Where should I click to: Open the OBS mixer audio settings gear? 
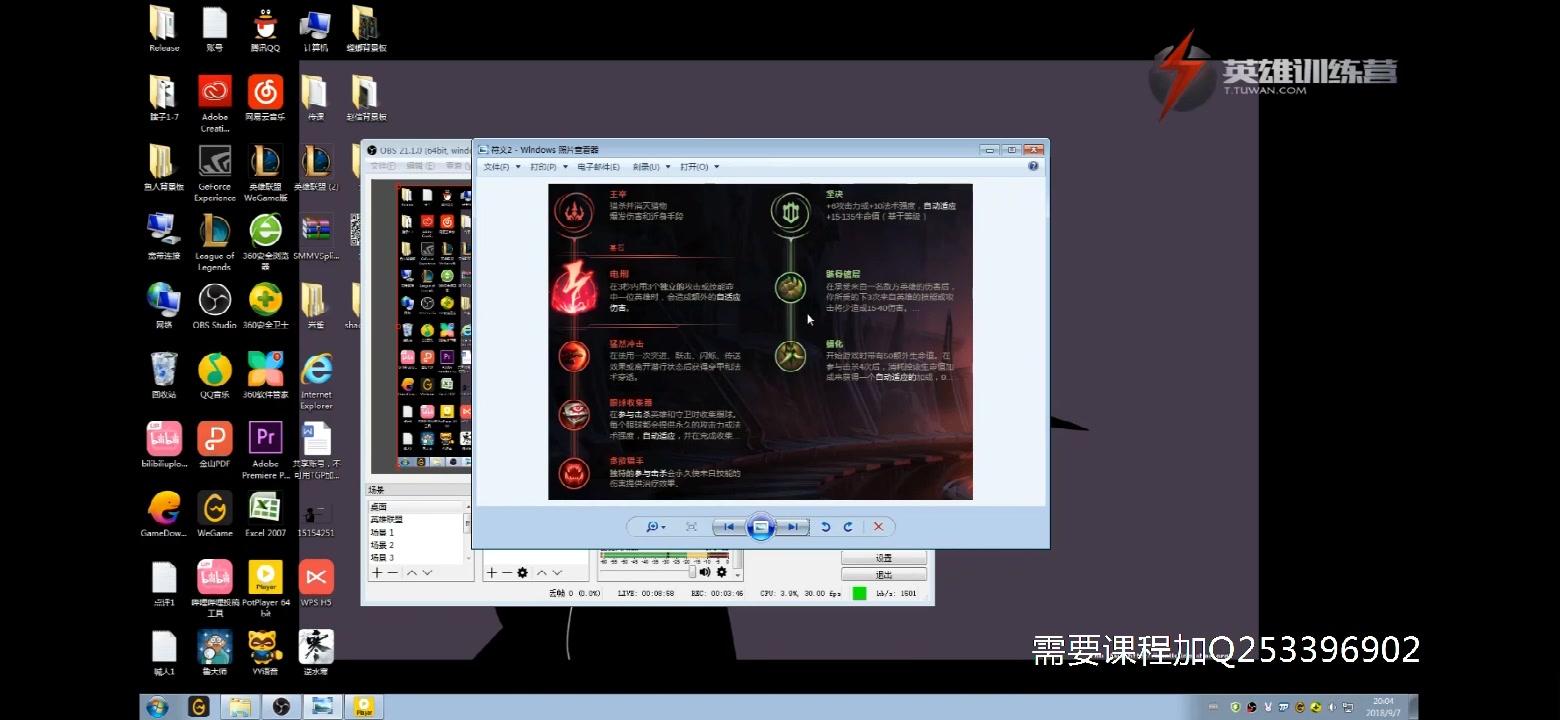[722, 572]
